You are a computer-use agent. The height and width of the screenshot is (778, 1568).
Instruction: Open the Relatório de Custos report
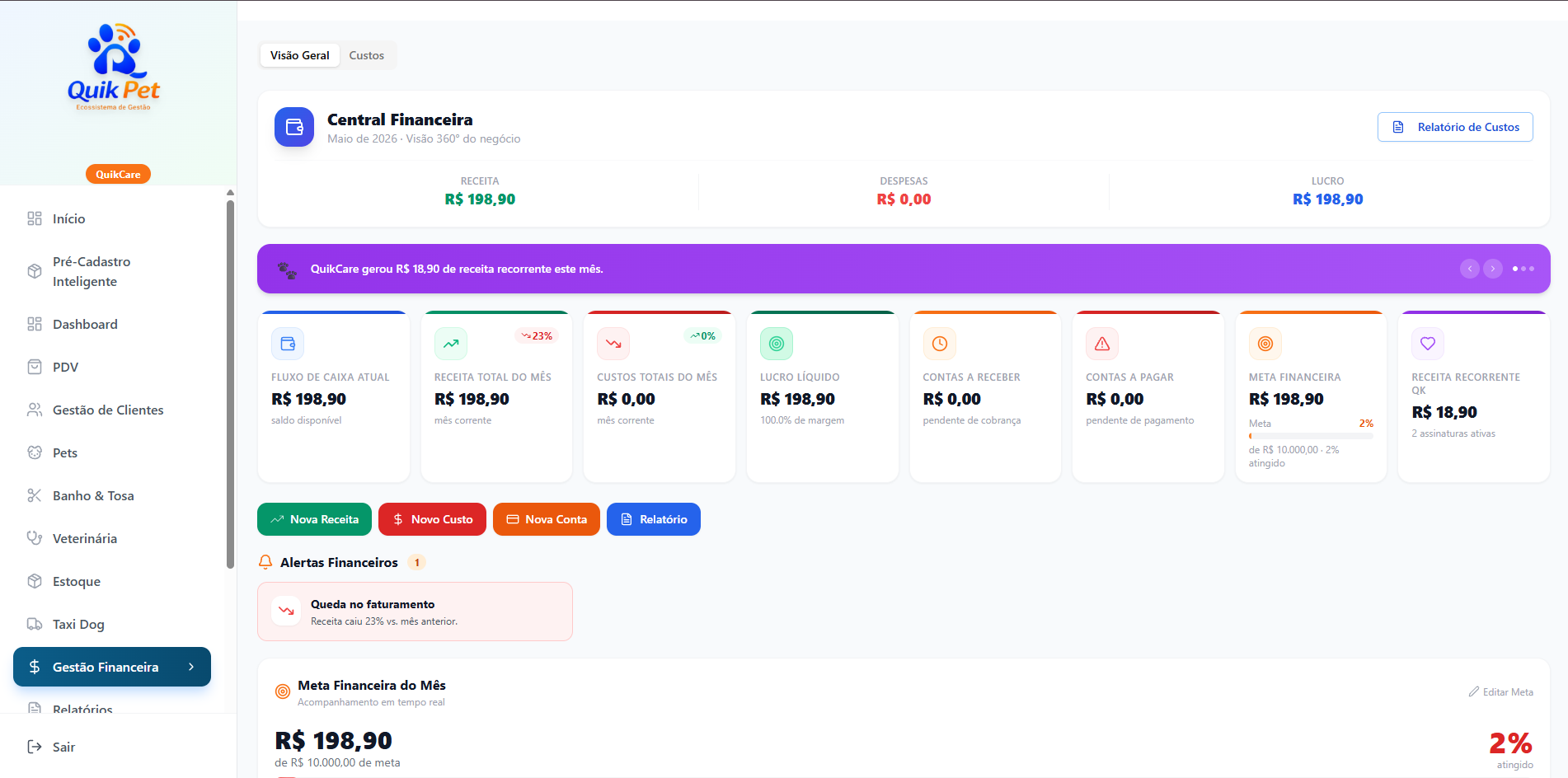tap(1455, 127)
